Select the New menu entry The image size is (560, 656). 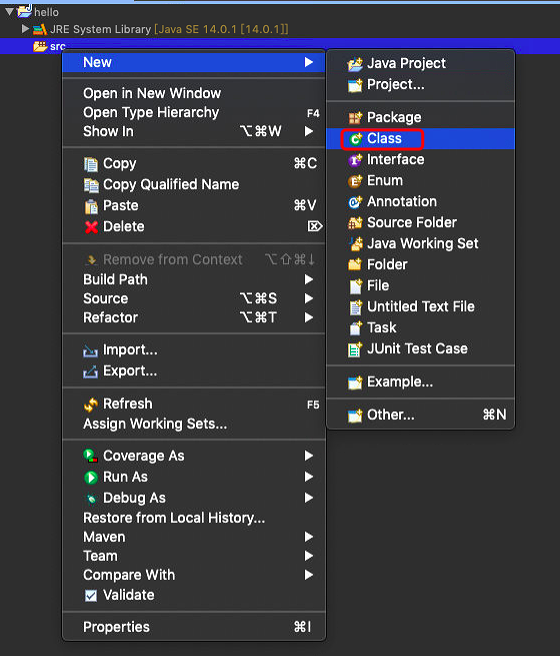(193, 62)
